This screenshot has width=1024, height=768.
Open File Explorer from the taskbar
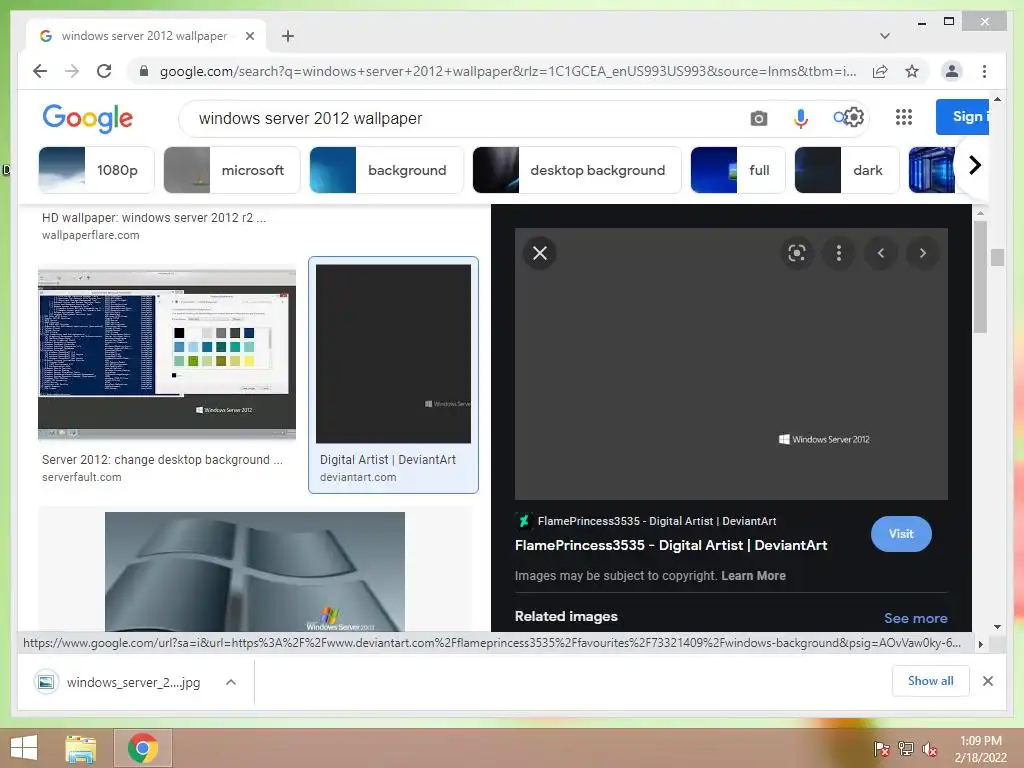[80, 748]
